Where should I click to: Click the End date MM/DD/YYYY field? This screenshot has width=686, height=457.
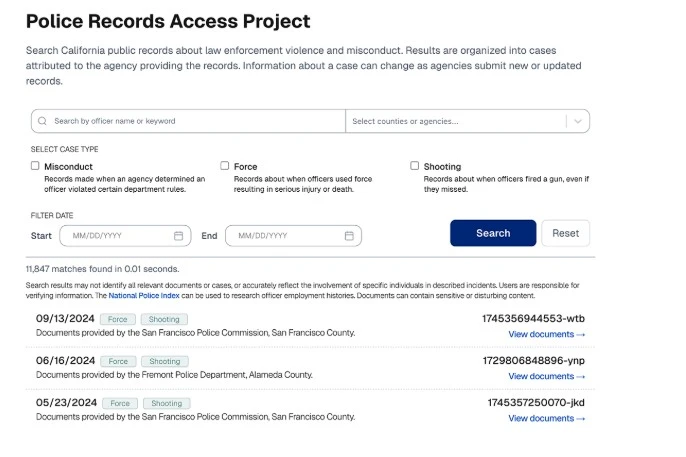tap(293, 236)
